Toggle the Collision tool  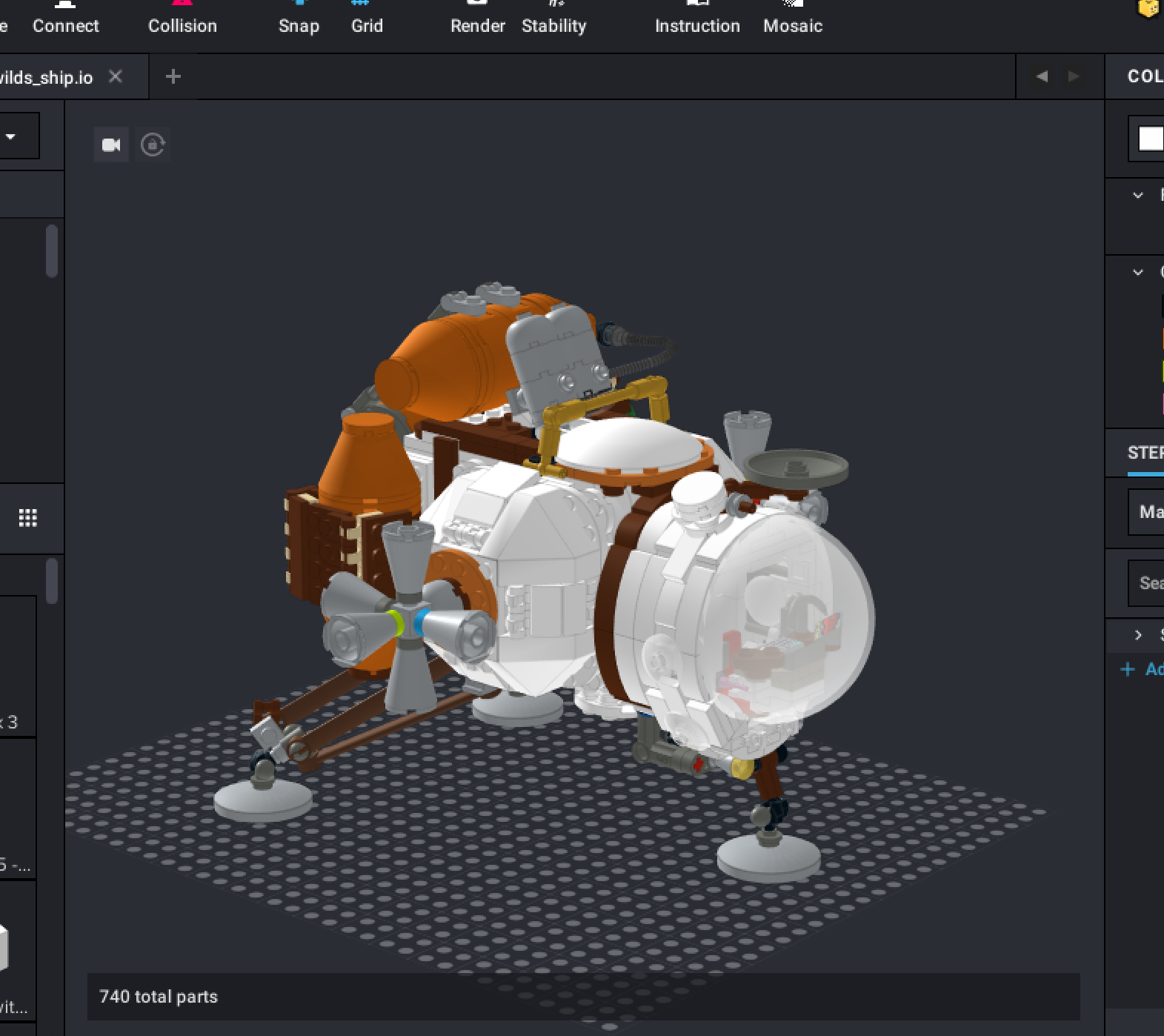pos(182,19)
